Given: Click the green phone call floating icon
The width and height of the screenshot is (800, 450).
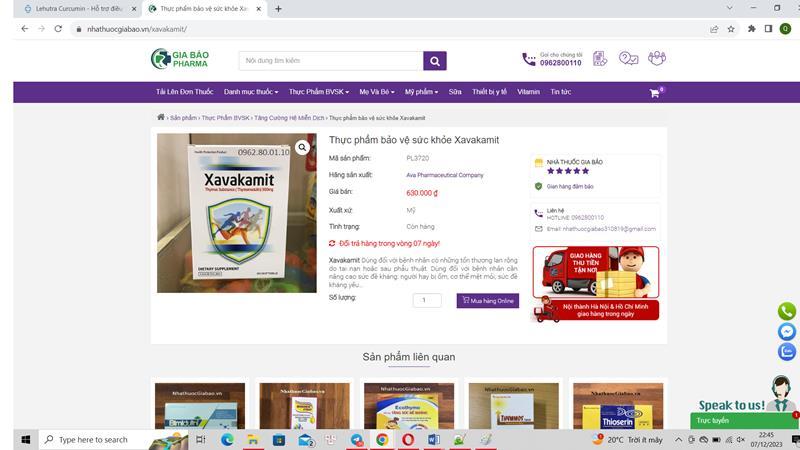Looking at the screenshot, I should (787, 311).
